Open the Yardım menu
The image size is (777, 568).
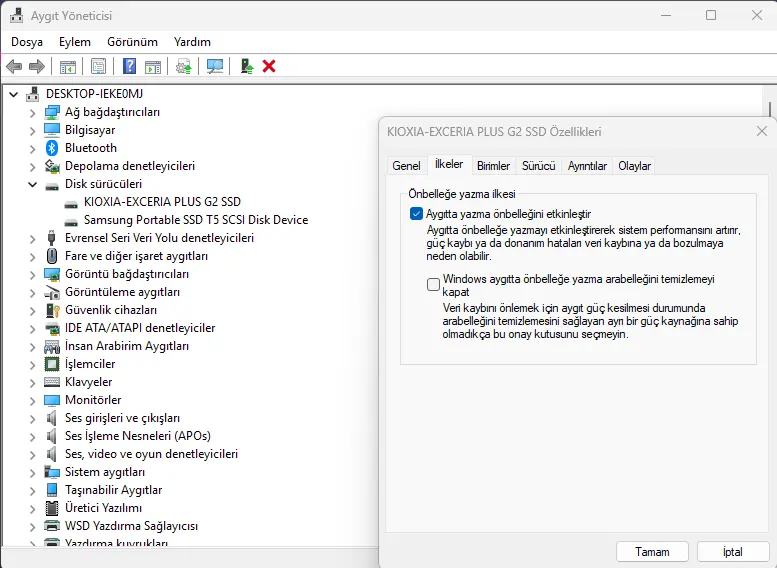(x=192, y=42)
